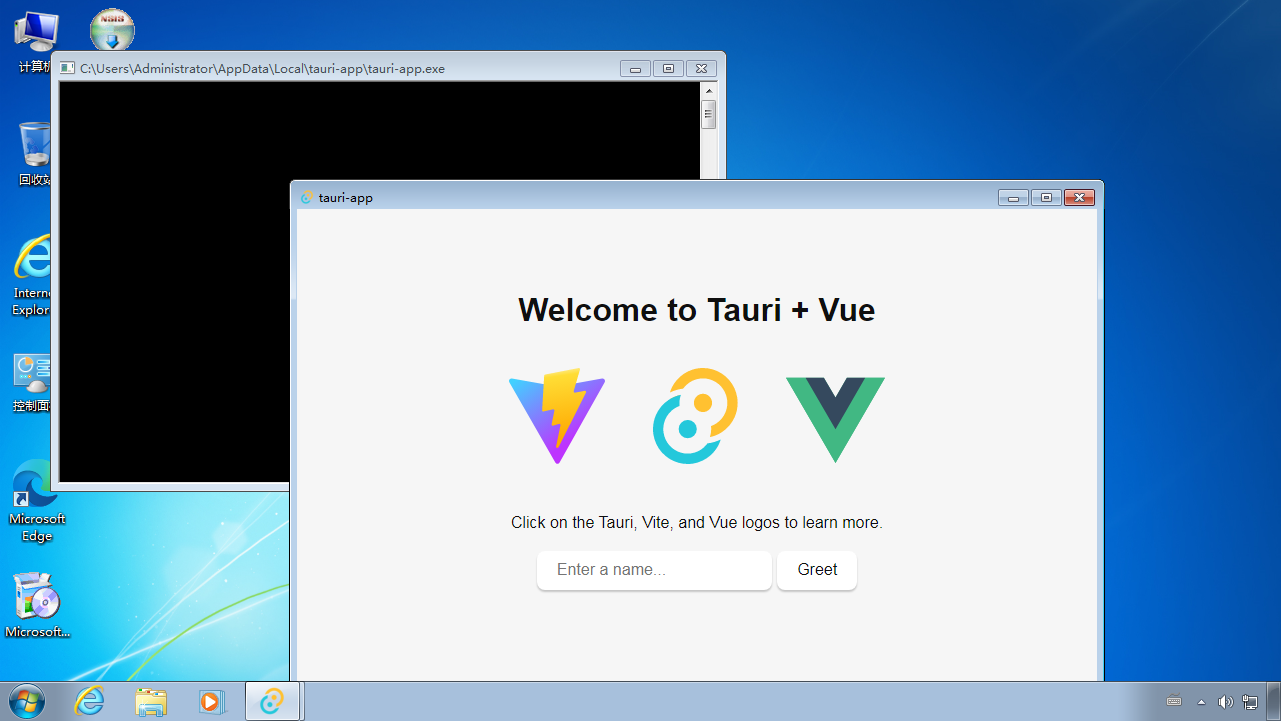This screenshot has height=721, width=1281.
Task: Click the tauri-app window title icon
Action: point(307,198)
